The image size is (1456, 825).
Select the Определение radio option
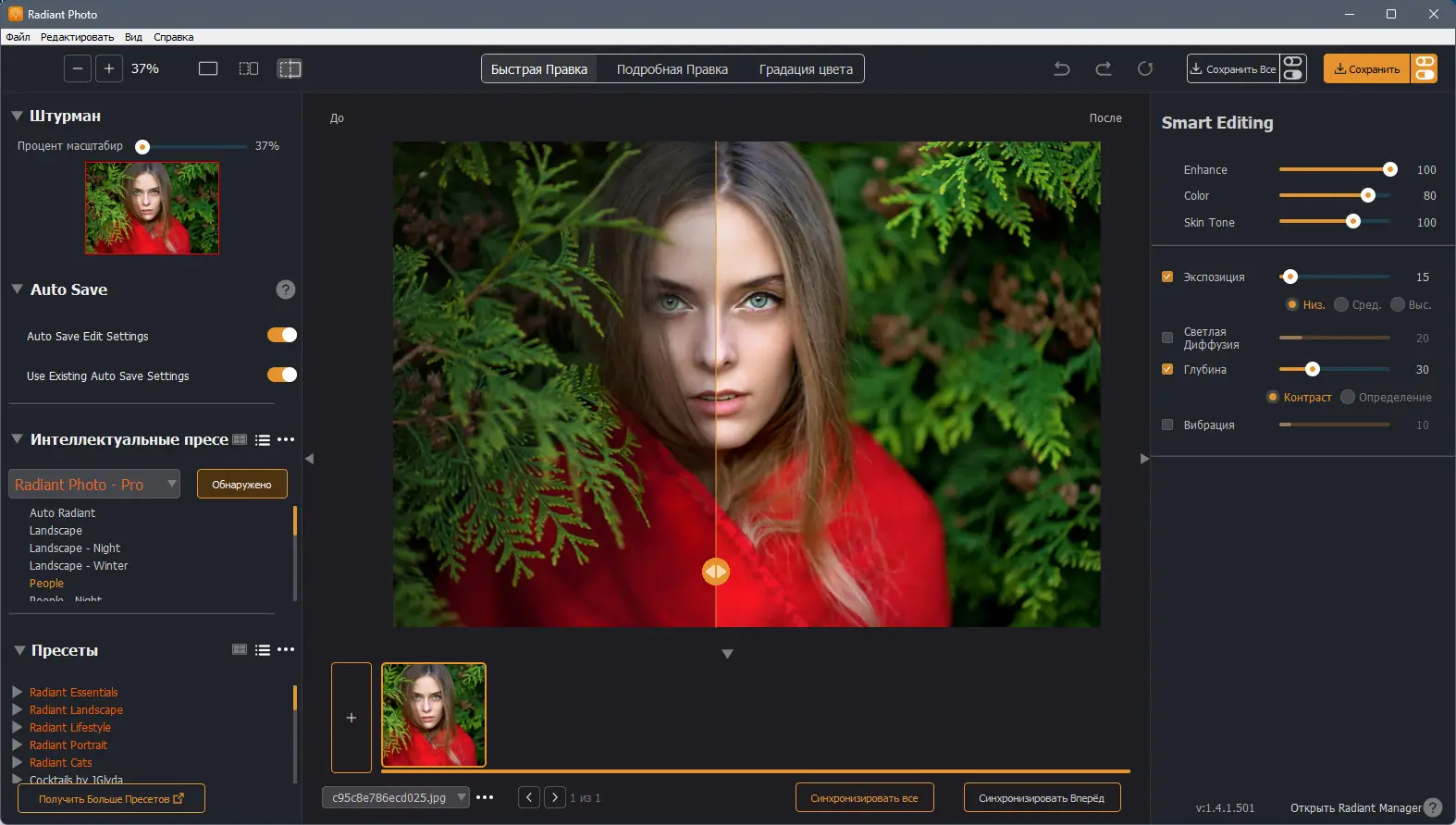coord(1348,397)
